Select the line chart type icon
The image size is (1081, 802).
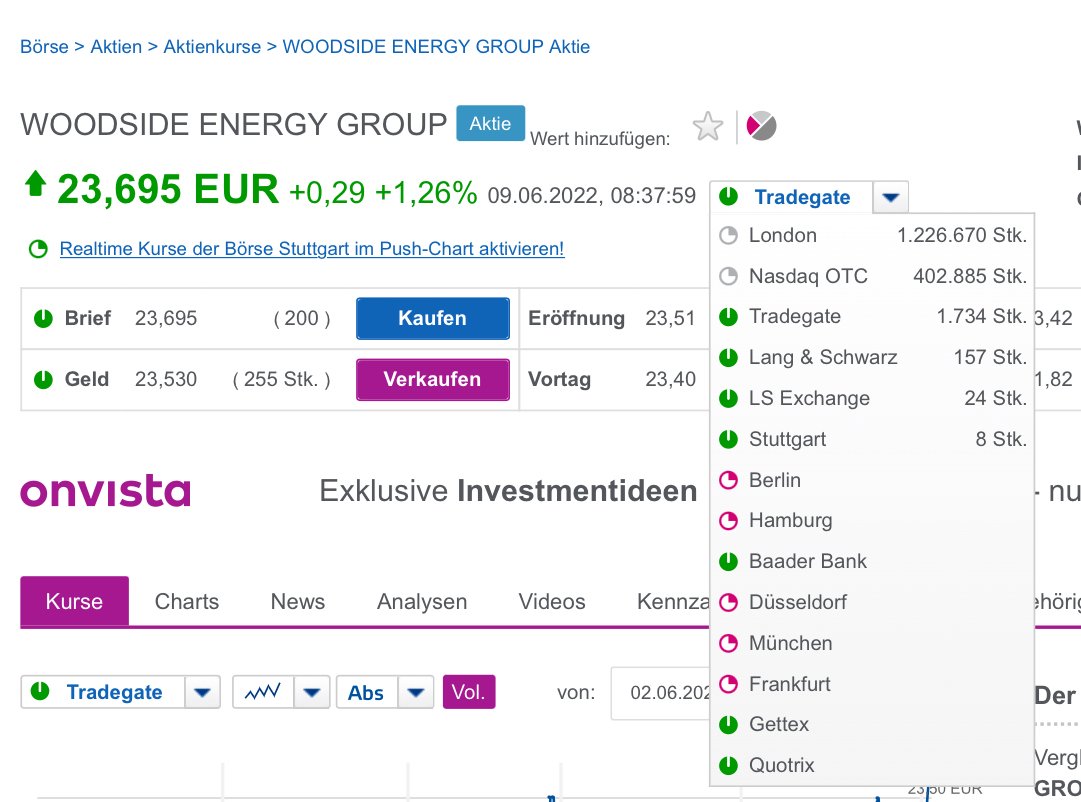coord(263,692)
